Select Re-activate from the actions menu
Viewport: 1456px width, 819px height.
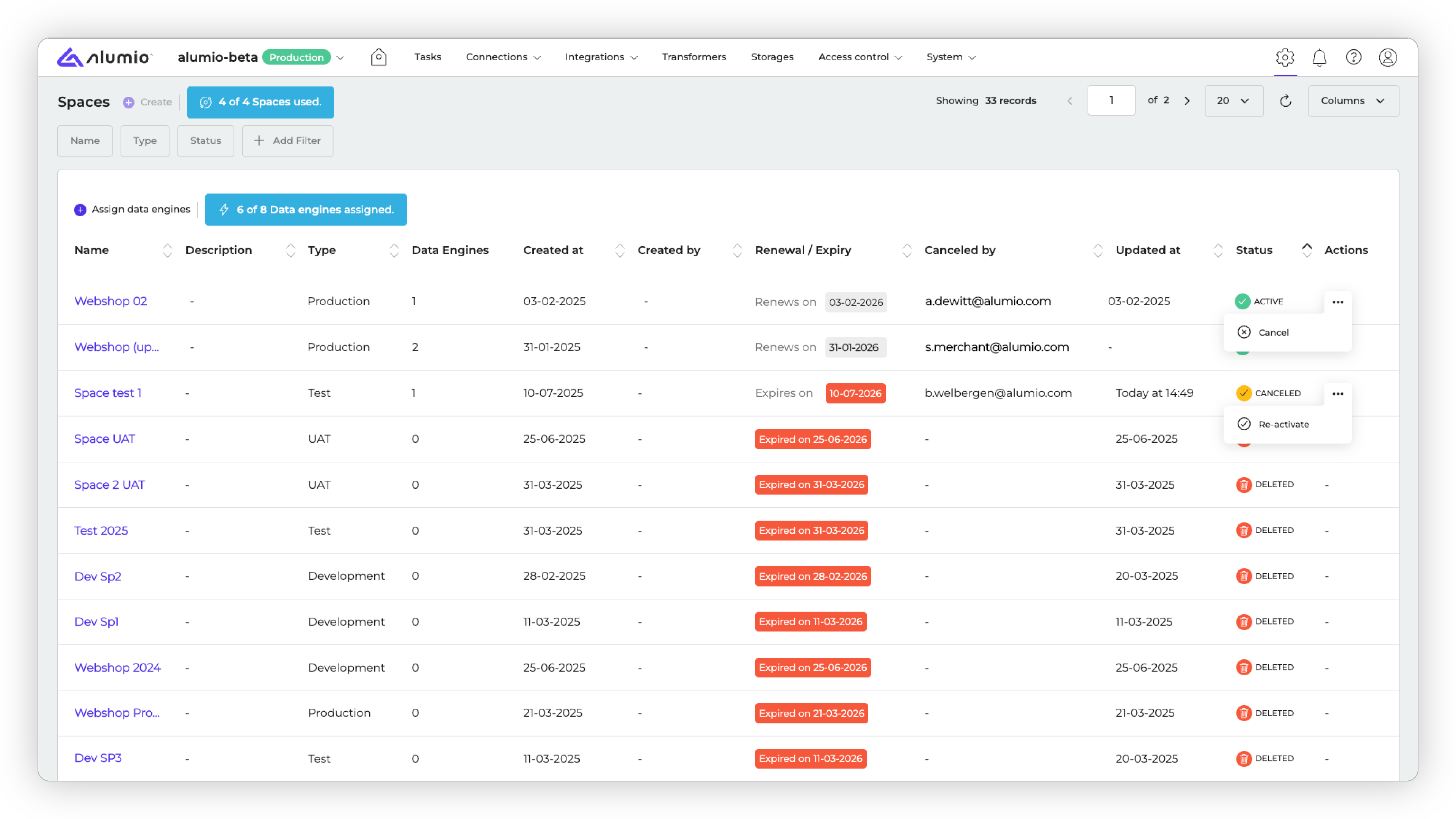pyautogui.click(x=1283, y=424)
